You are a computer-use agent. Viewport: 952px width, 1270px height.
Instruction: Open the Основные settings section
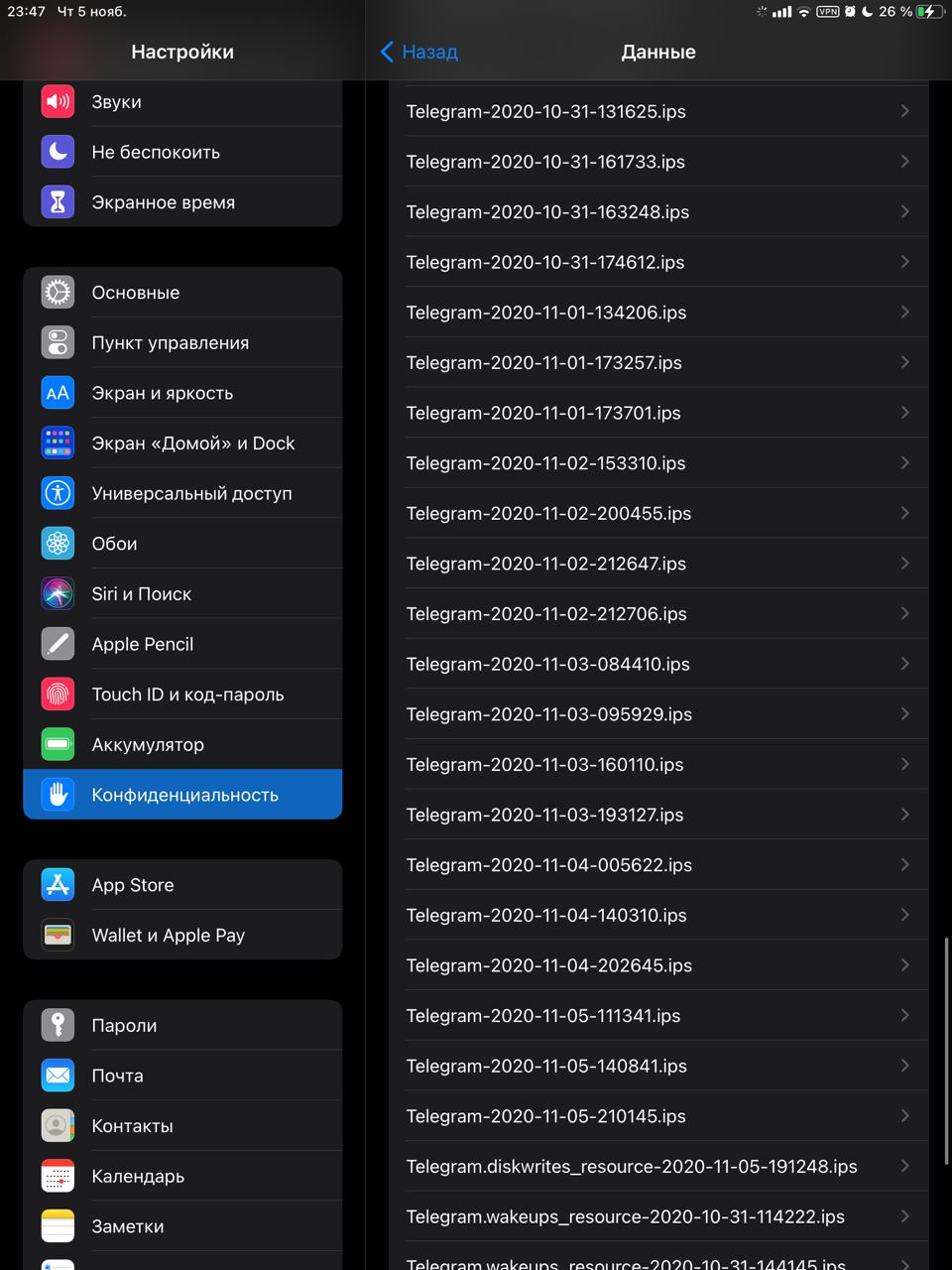182,292
